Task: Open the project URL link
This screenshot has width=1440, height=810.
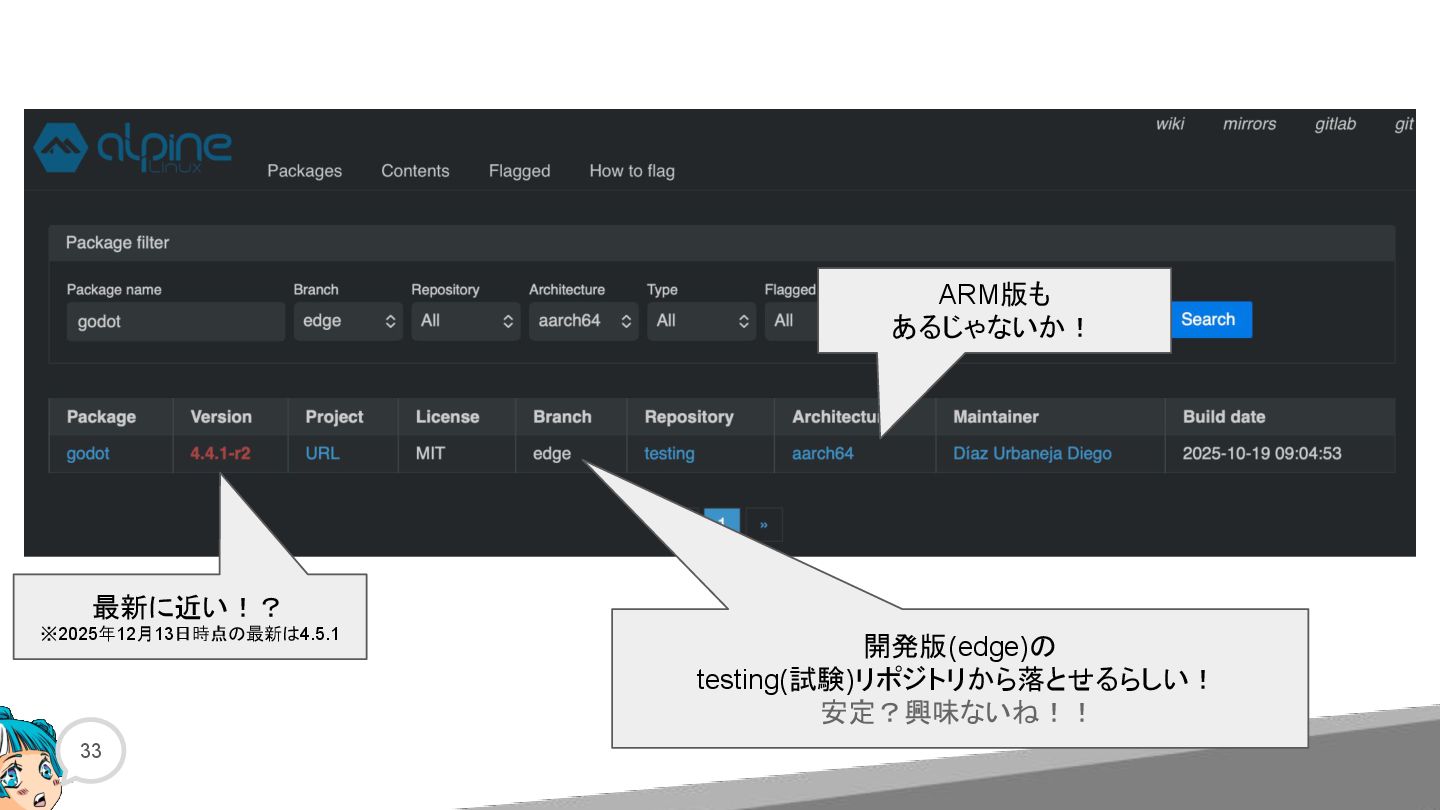Action: tap(322, 453)
